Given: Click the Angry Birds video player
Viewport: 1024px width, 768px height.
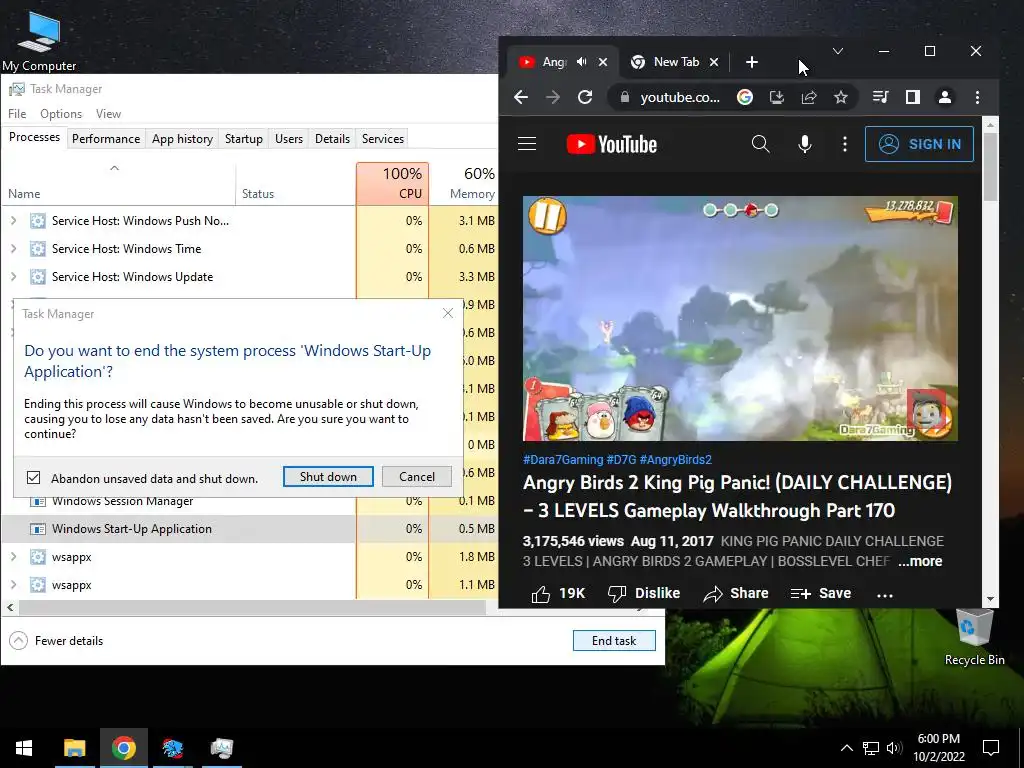Looking at the screenshot, I should tap(741, 319).
